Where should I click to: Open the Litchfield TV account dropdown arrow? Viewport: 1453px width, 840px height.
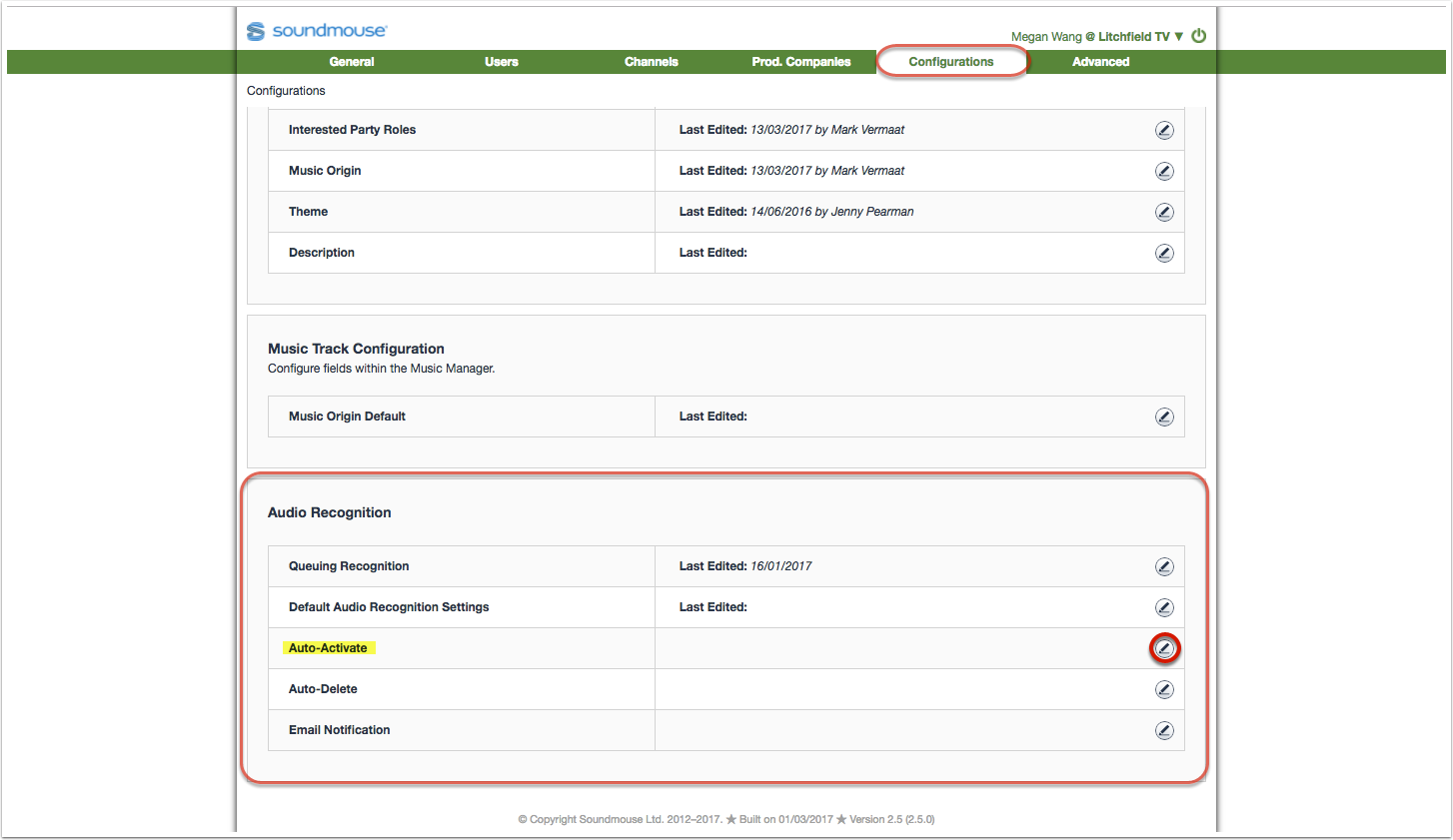coord(1179,37)
